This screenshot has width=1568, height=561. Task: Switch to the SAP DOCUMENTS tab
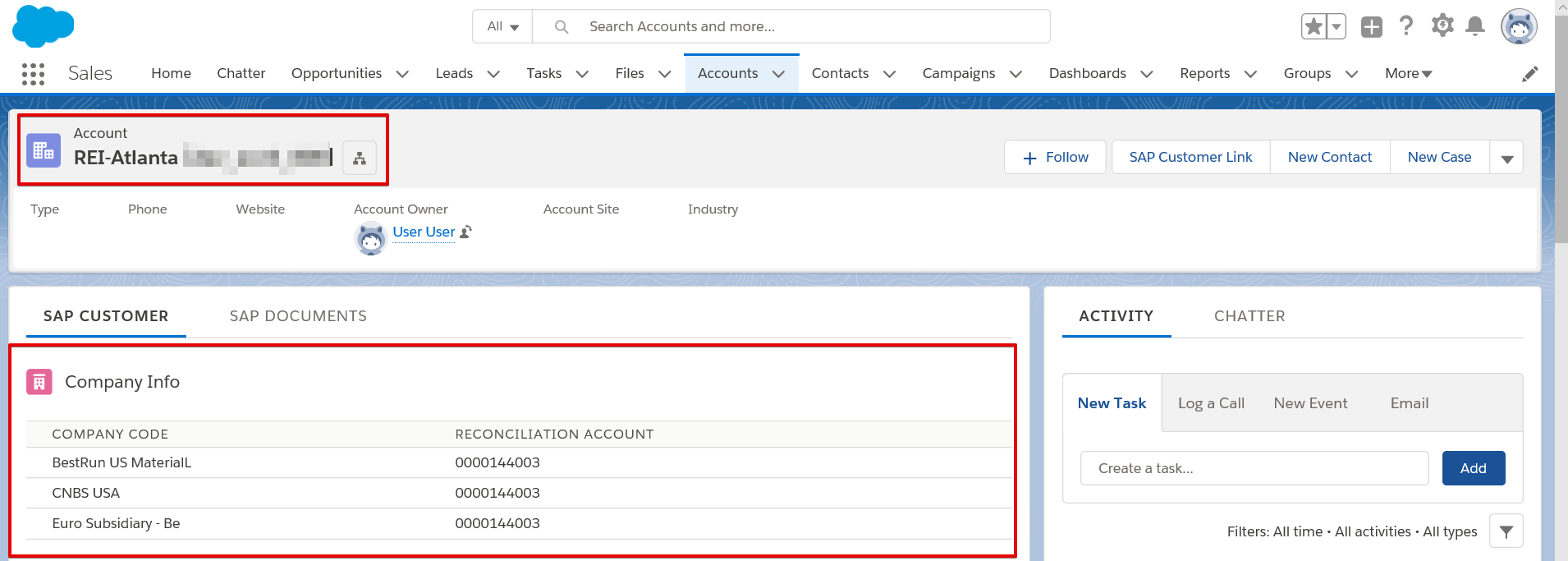[x=298, y=316]
